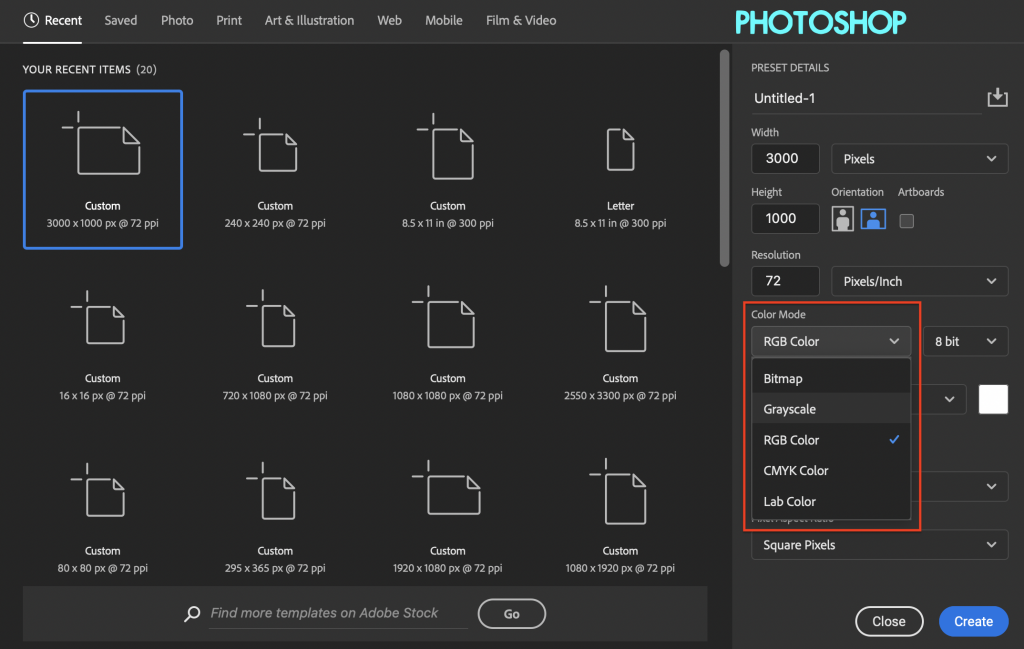Image resolution: width=1024 pixels, height=649 pixels.
Task: Enable the Artboards checkbox
Action: coord(906,221)
